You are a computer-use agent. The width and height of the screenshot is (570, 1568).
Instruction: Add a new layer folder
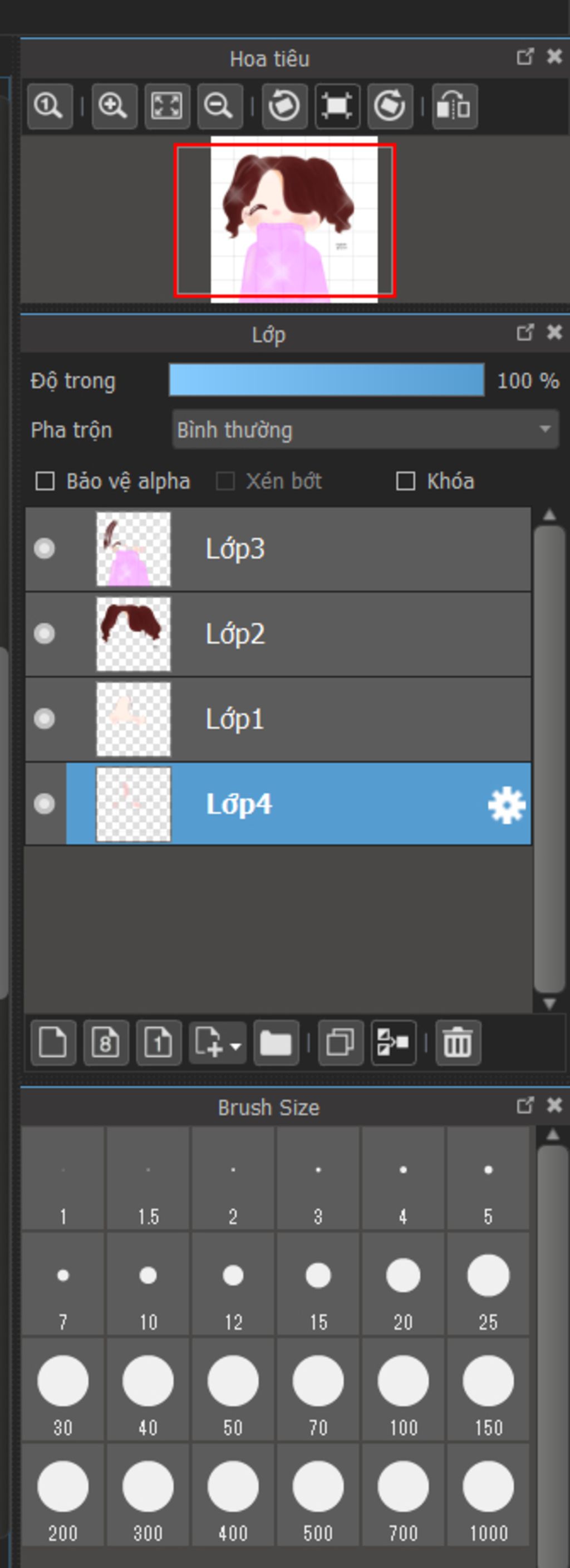[x=276, y=1042]
